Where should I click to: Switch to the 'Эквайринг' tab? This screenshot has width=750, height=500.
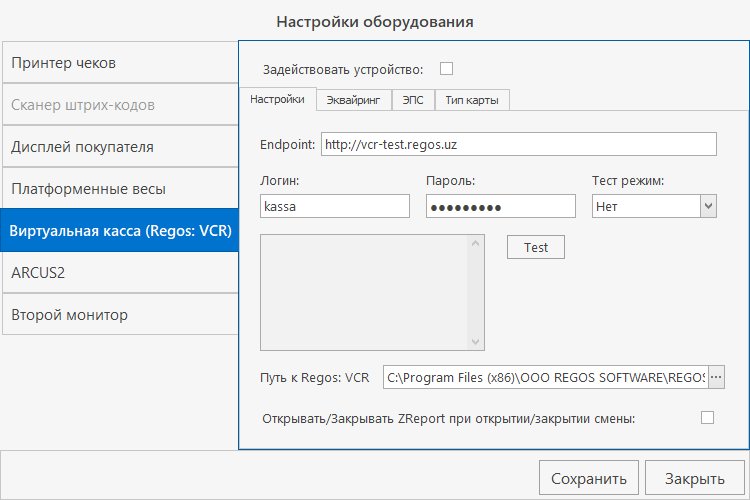(354, 100)
